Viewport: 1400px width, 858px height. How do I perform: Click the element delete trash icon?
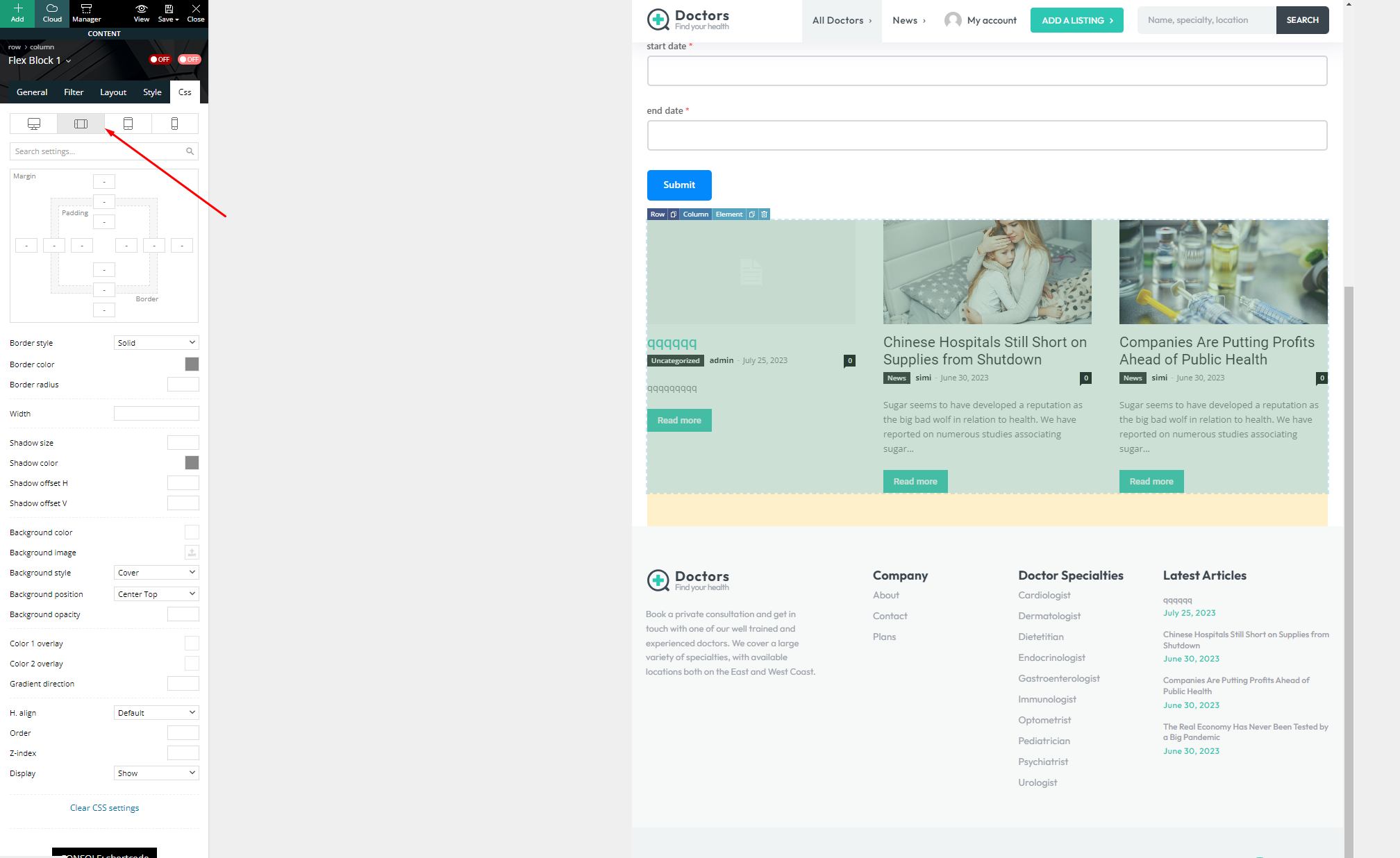[x=764, y=214]
